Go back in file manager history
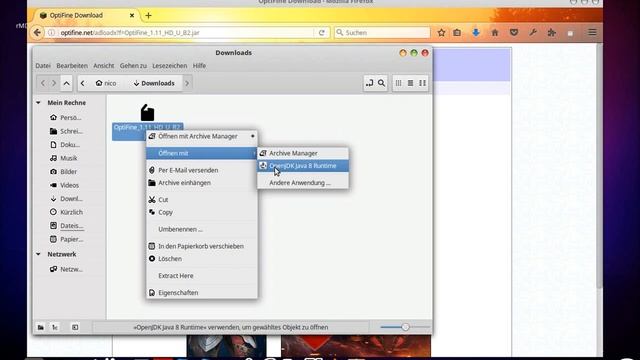This screenshot has width=640, height=360. [43, 83]
